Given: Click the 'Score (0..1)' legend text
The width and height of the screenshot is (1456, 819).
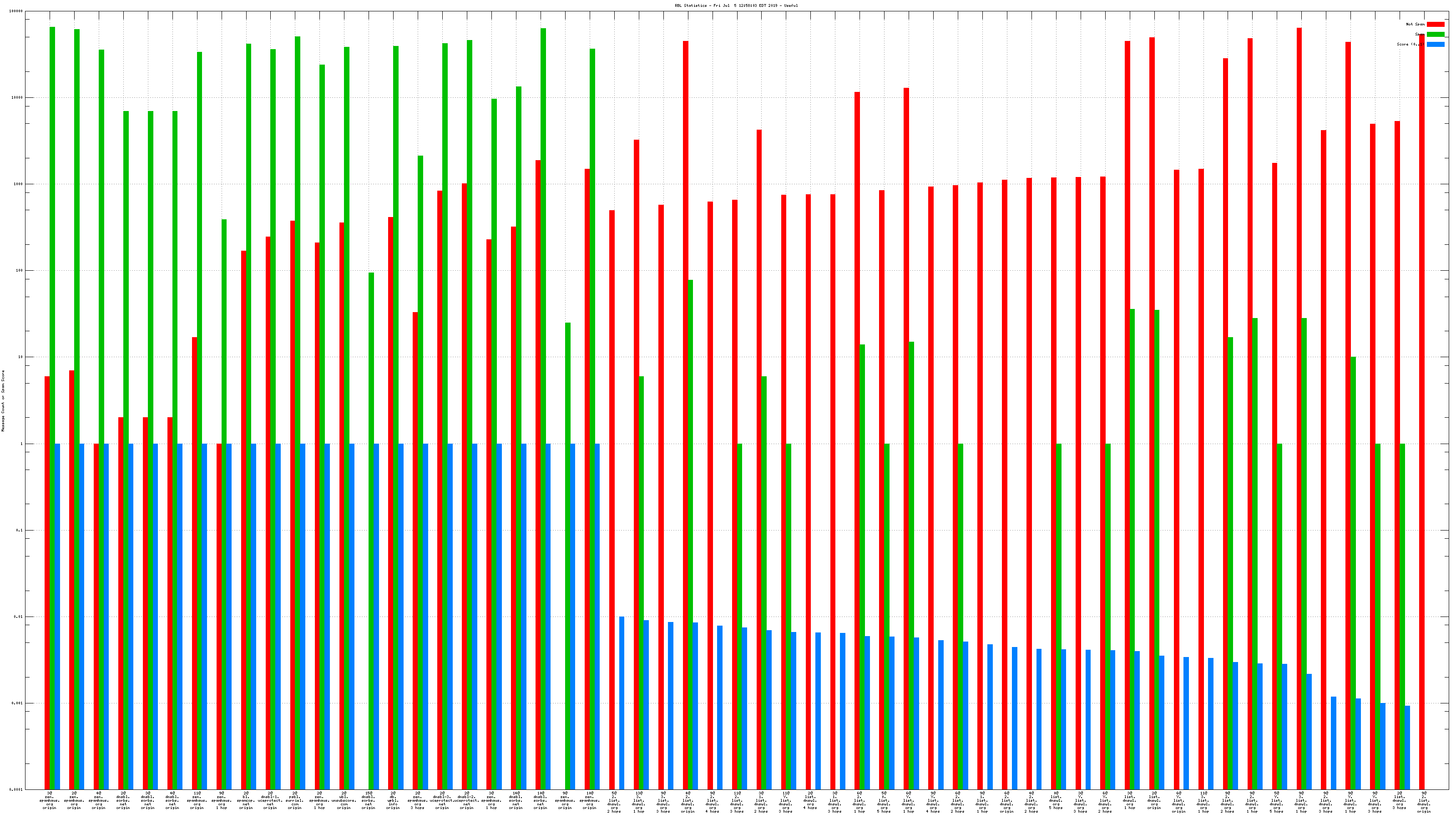Looking at the screenshot, I should click(1410, 44).
